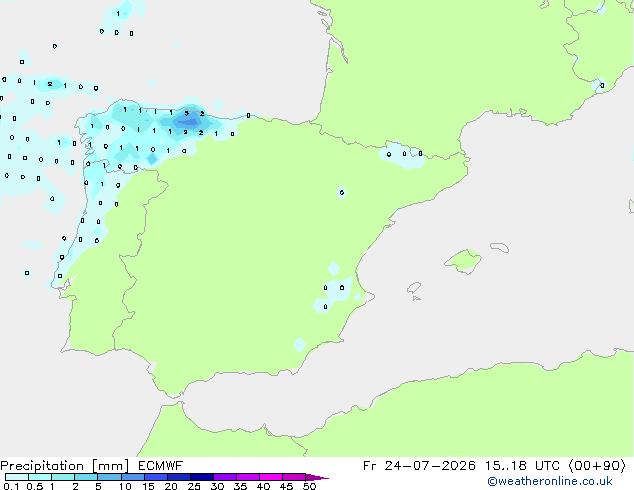
Task: Click the light rain patch over the Pyrenees
Action: (x=402, y=155)
